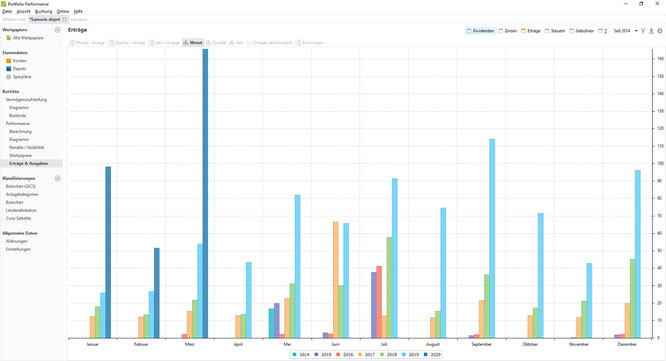The width and height of the screenshot is (666, 361).
Task: Click the 2014 legend color swatch
Action: pos(294,355)
